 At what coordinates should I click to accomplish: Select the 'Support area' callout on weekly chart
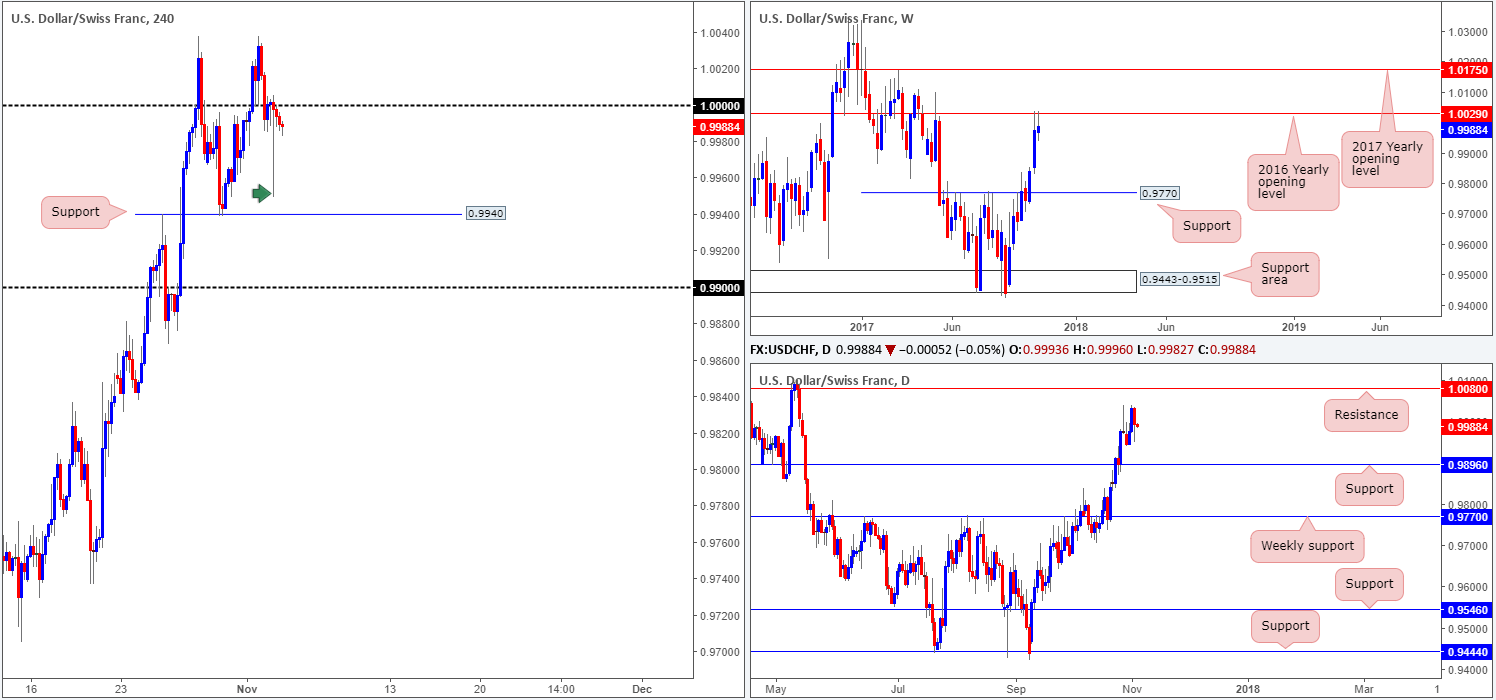click(1284, 275)
